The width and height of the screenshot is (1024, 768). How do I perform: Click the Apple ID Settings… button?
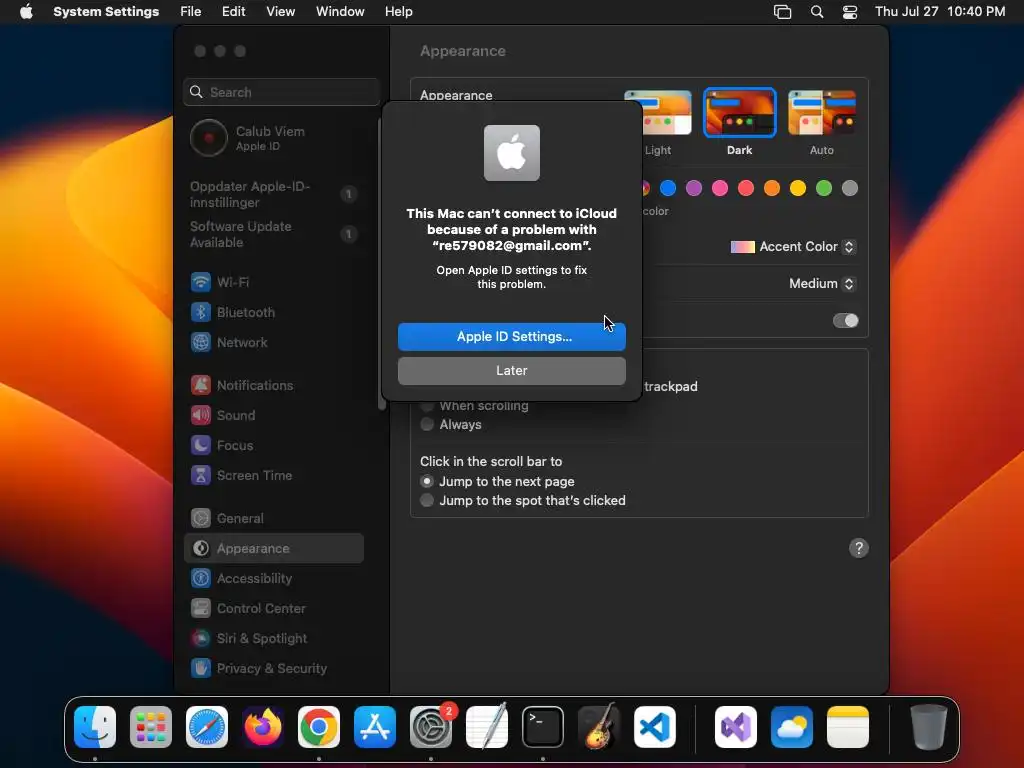pos(511,336)
